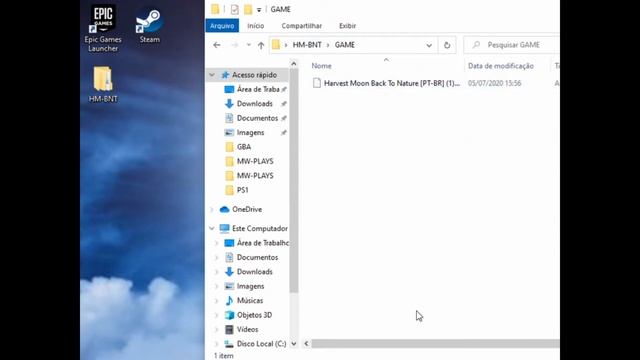
Task: Open pinned Imagens under Acesso rápido
Action: pos(250,133)
